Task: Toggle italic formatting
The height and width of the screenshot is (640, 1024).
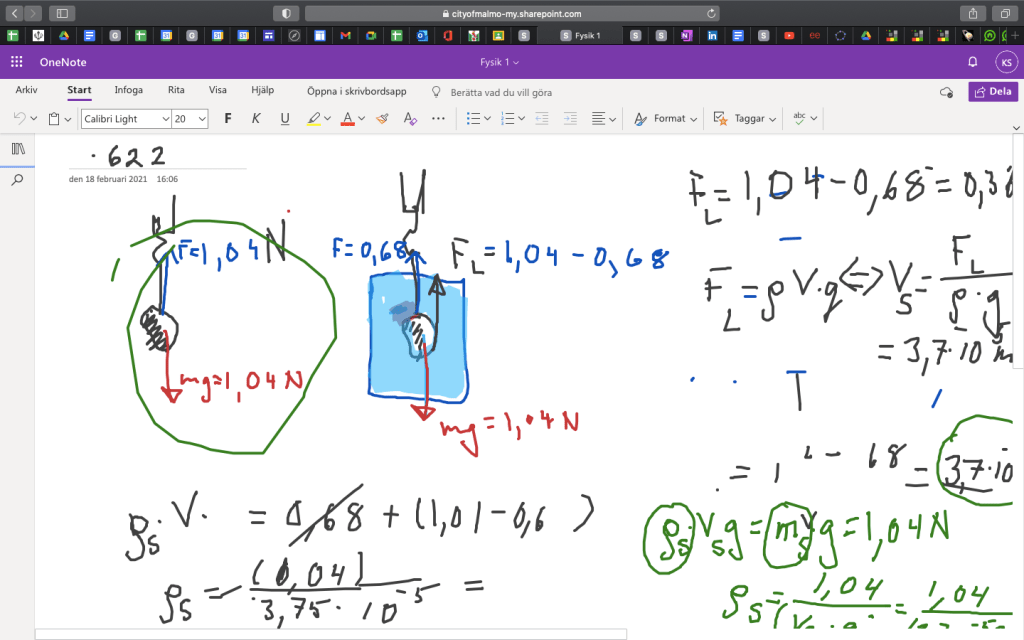Action: (x=256, y=118)
